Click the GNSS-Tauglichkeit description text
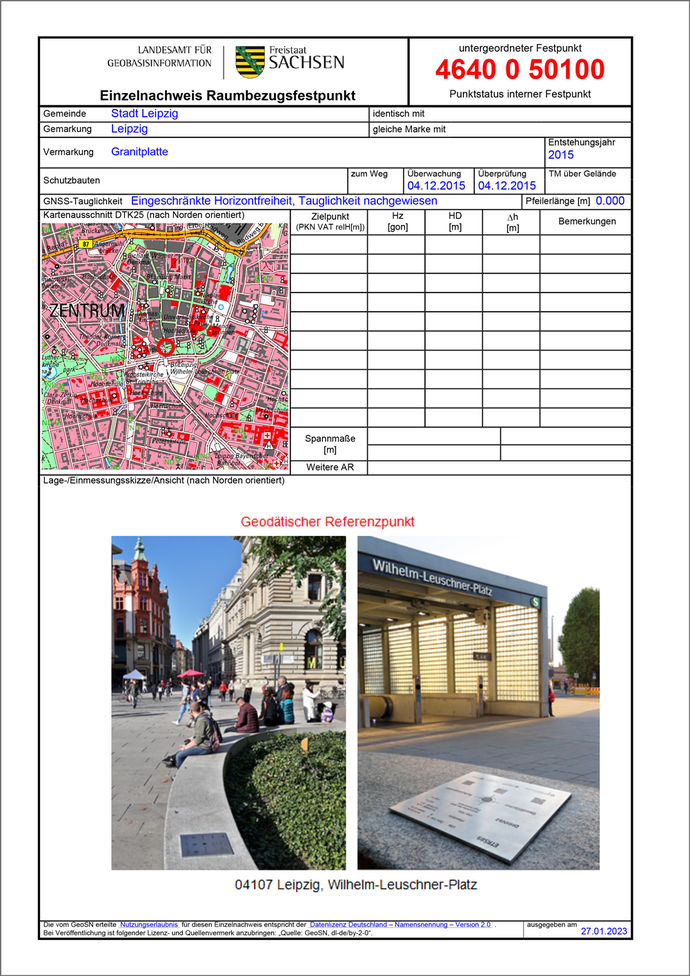 [x=284, y=201]
